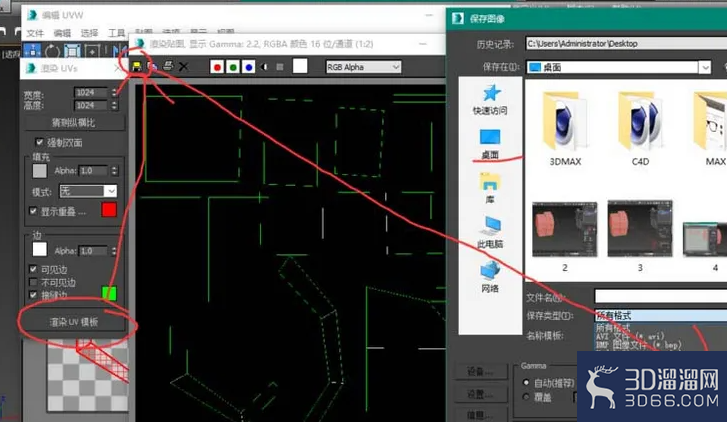Select the scale tool in Edit UVW toolbar

click(x=72, y=51)
